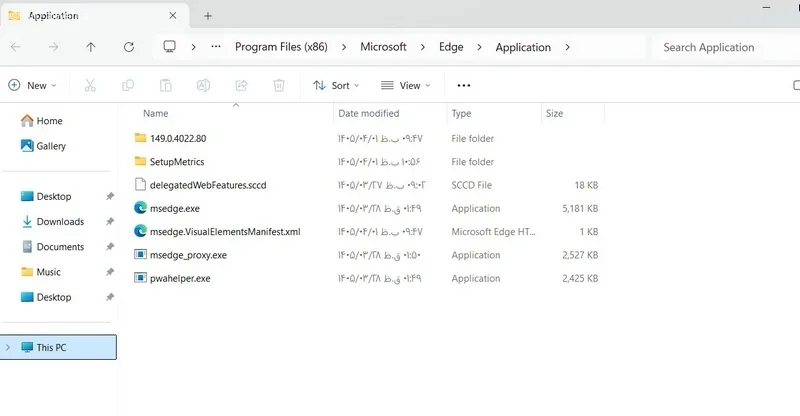Click the msedge.exe Edge logo icon
Image resolution: width=800 pixels, height=416 pixels.
(x=140, y=208)
